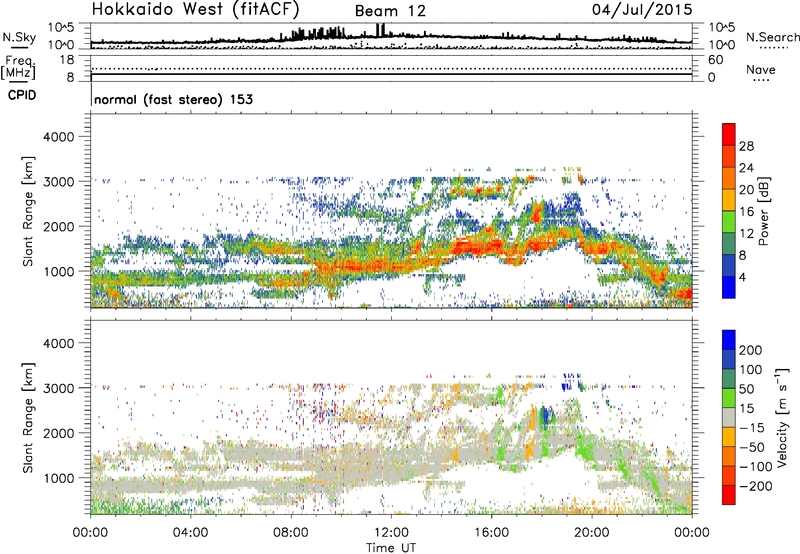800x554 pixels.
Task: Click the '12:00' time tick label
Action: coord(391,533)
